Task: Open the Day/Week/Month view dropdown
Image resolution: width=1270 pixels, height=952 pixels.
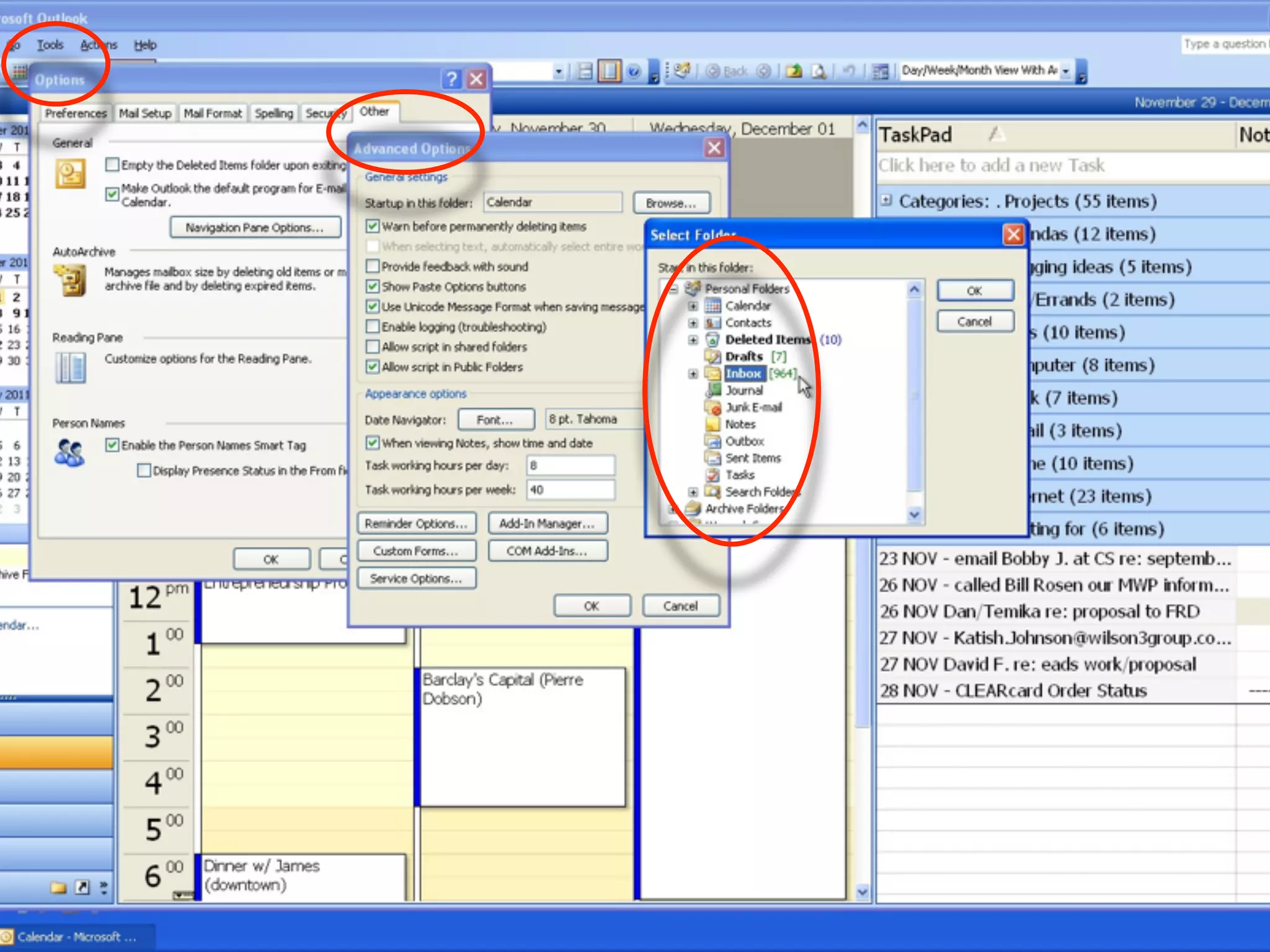Action: (1065, 71)
